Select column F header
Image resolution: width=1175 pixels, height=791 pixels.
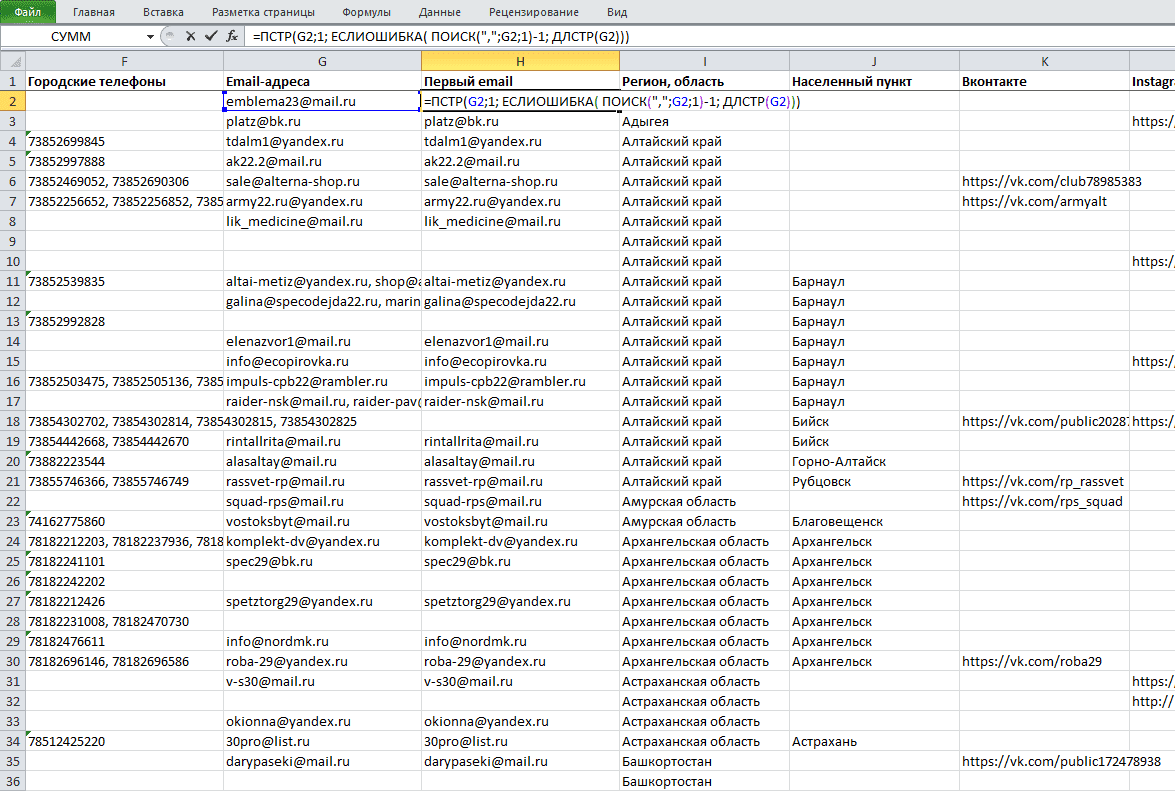click(124, 61)
